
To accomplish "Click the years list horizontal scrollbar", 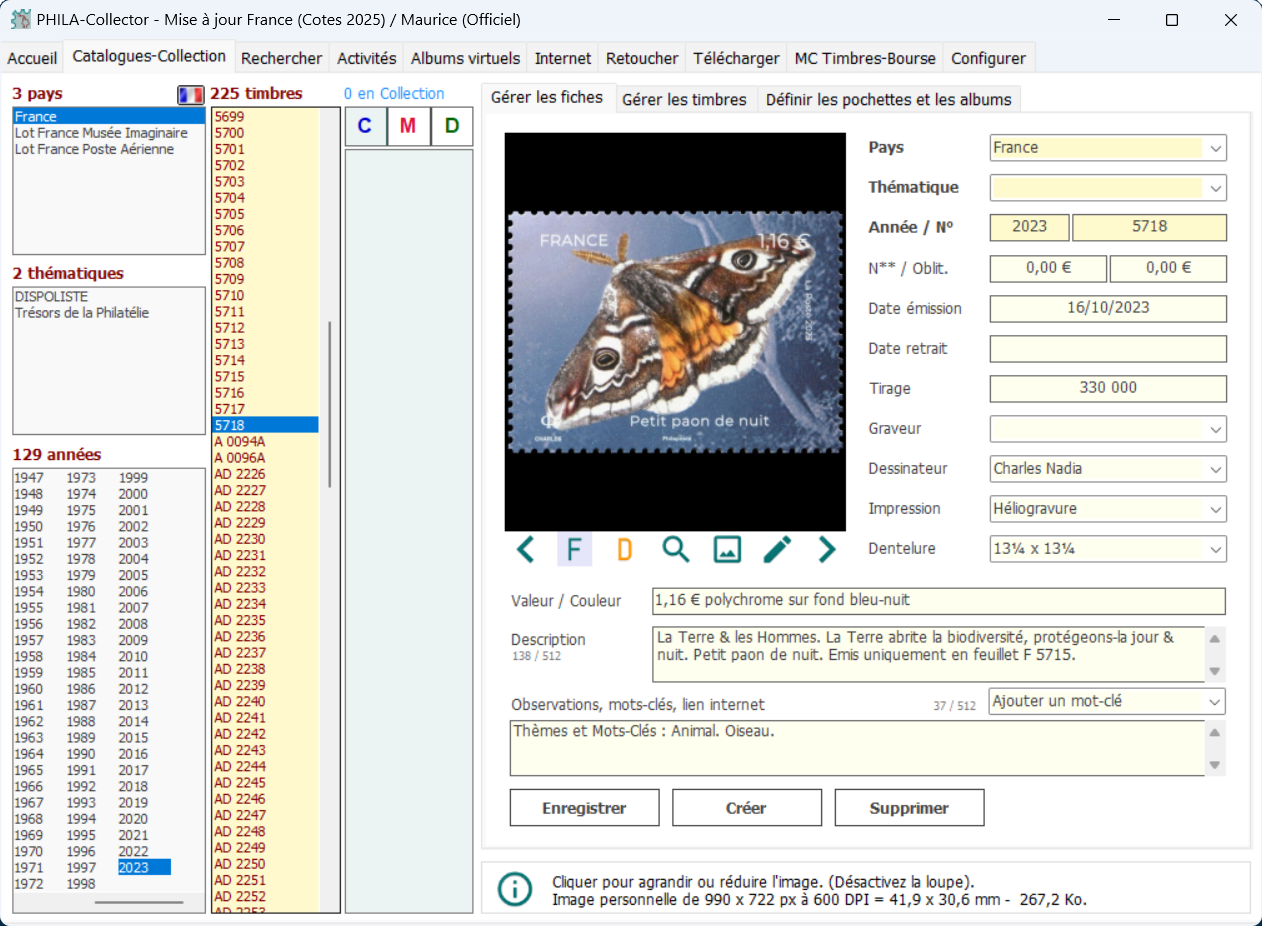I will coord(139,901).
